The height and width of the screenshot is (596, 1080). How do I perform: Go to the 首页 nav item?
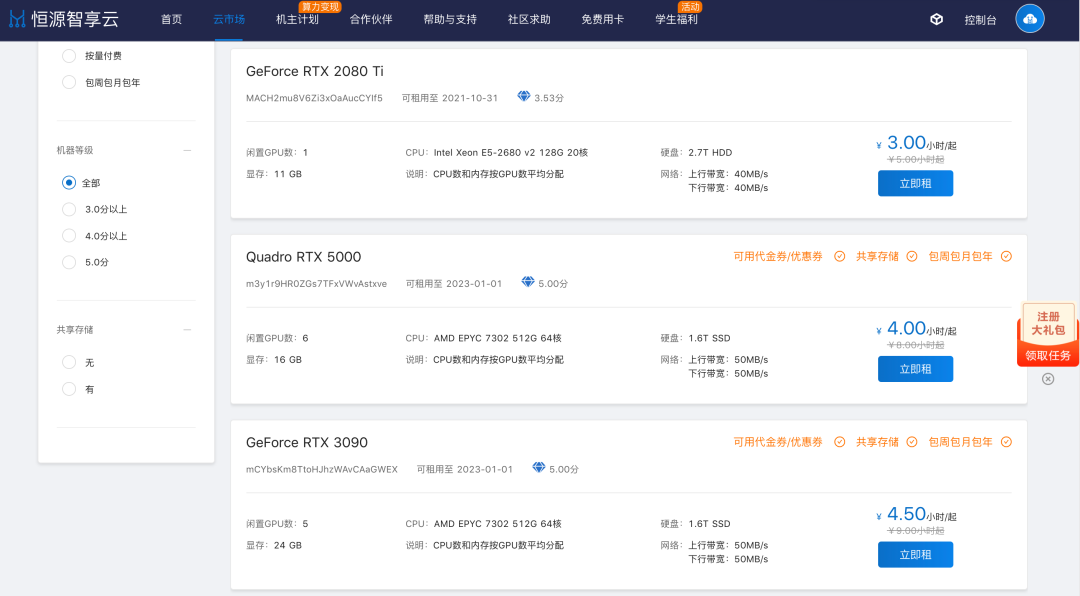(172, 19)
